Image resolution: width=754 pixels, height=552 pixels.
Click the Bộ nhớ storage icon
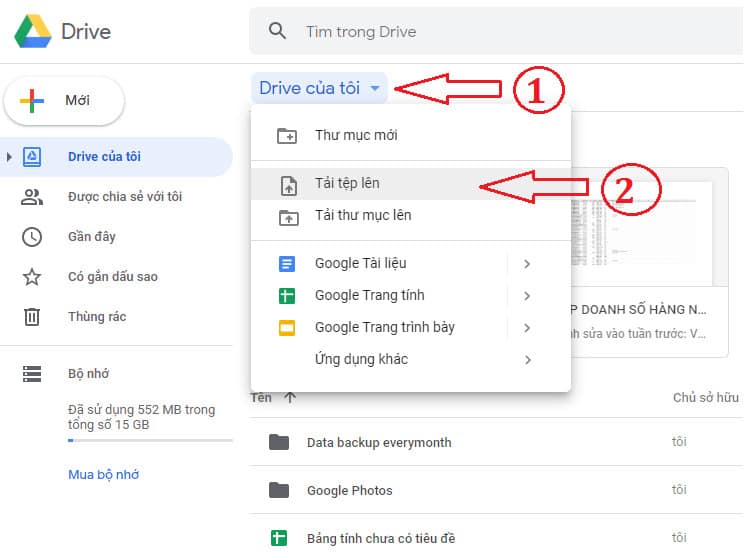[32, 374]
